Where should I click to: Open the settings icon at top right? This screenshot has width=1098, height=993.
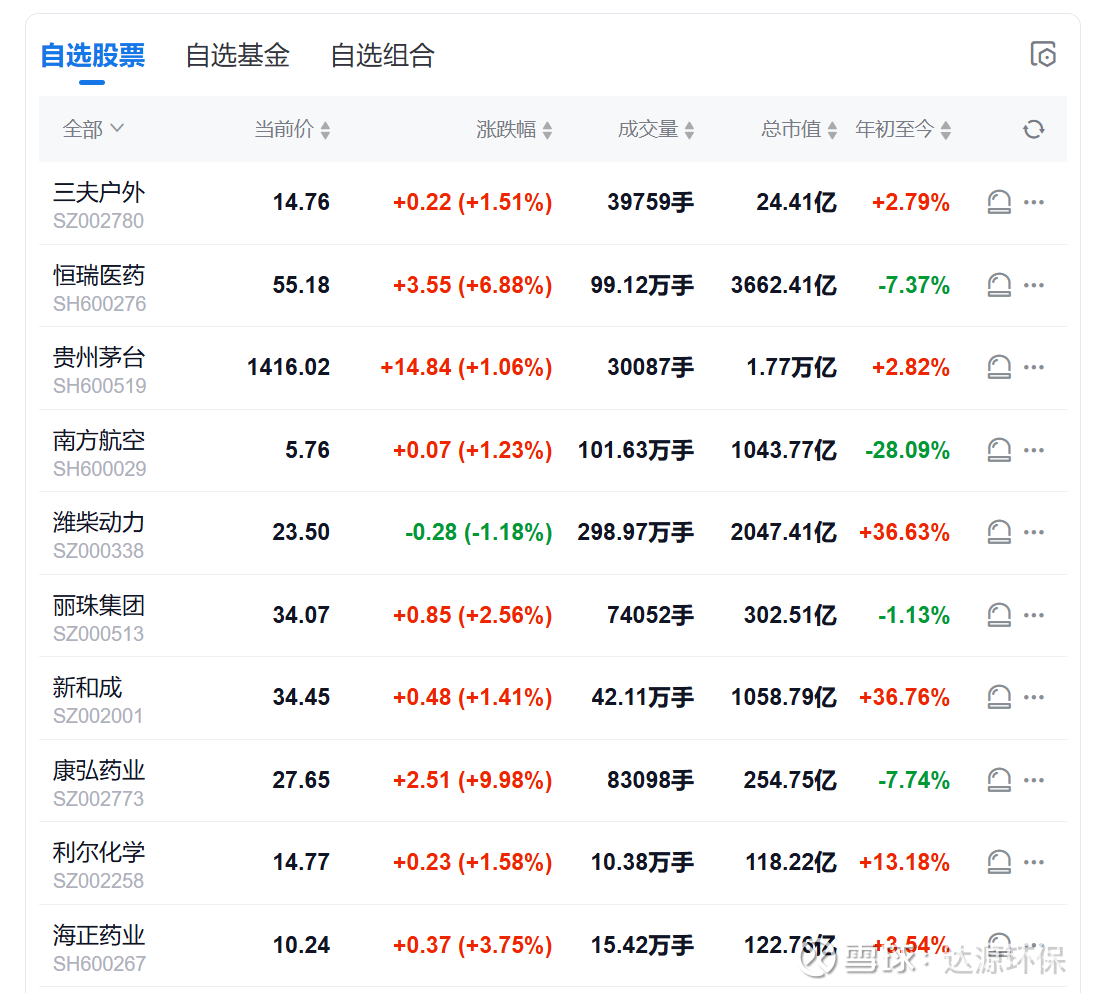point(1043,55)
